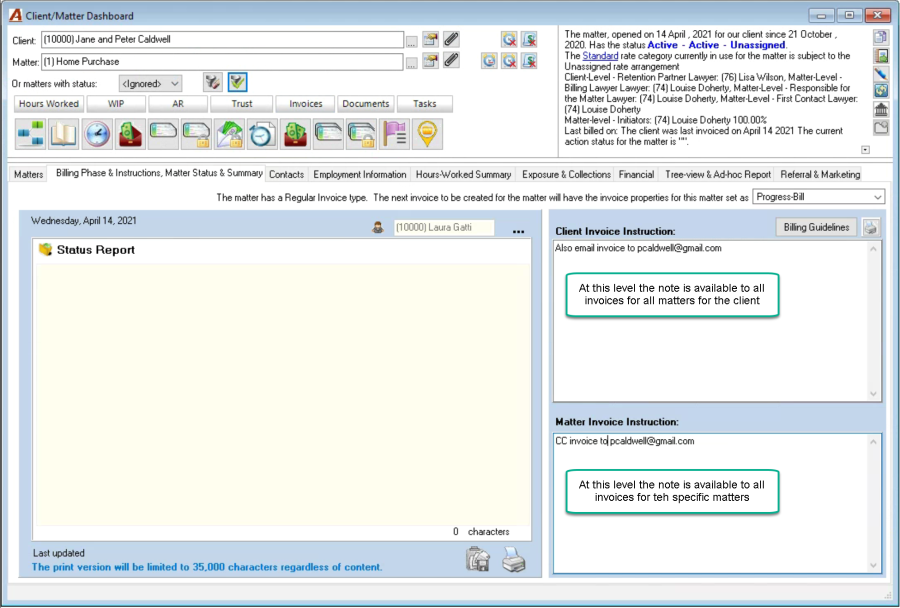Switch to the Contacts tab
The image size is (900, 608).
tap(286, 175)
